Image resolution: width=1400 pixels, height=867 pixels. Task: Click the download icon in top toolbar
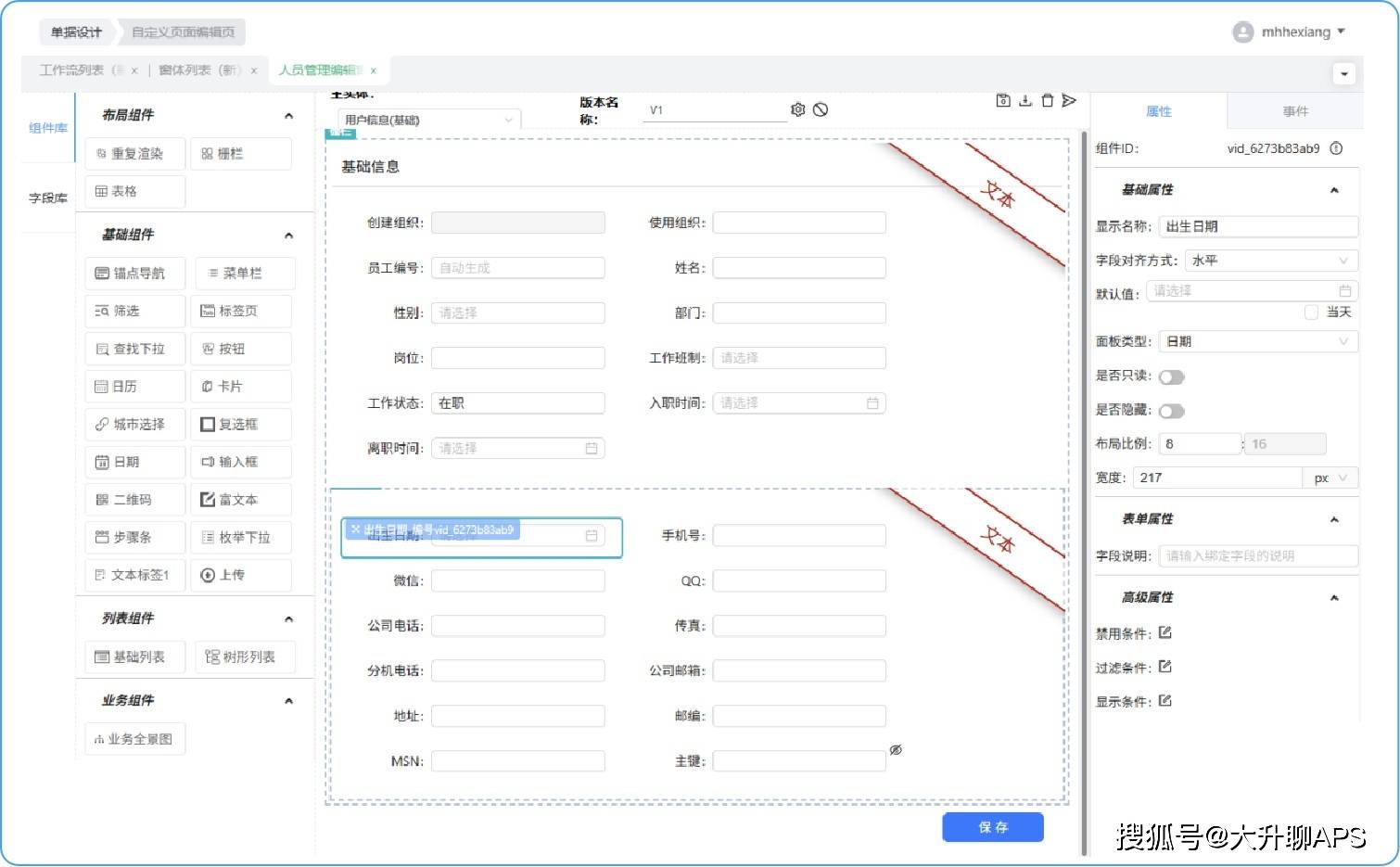[1025, 100]
